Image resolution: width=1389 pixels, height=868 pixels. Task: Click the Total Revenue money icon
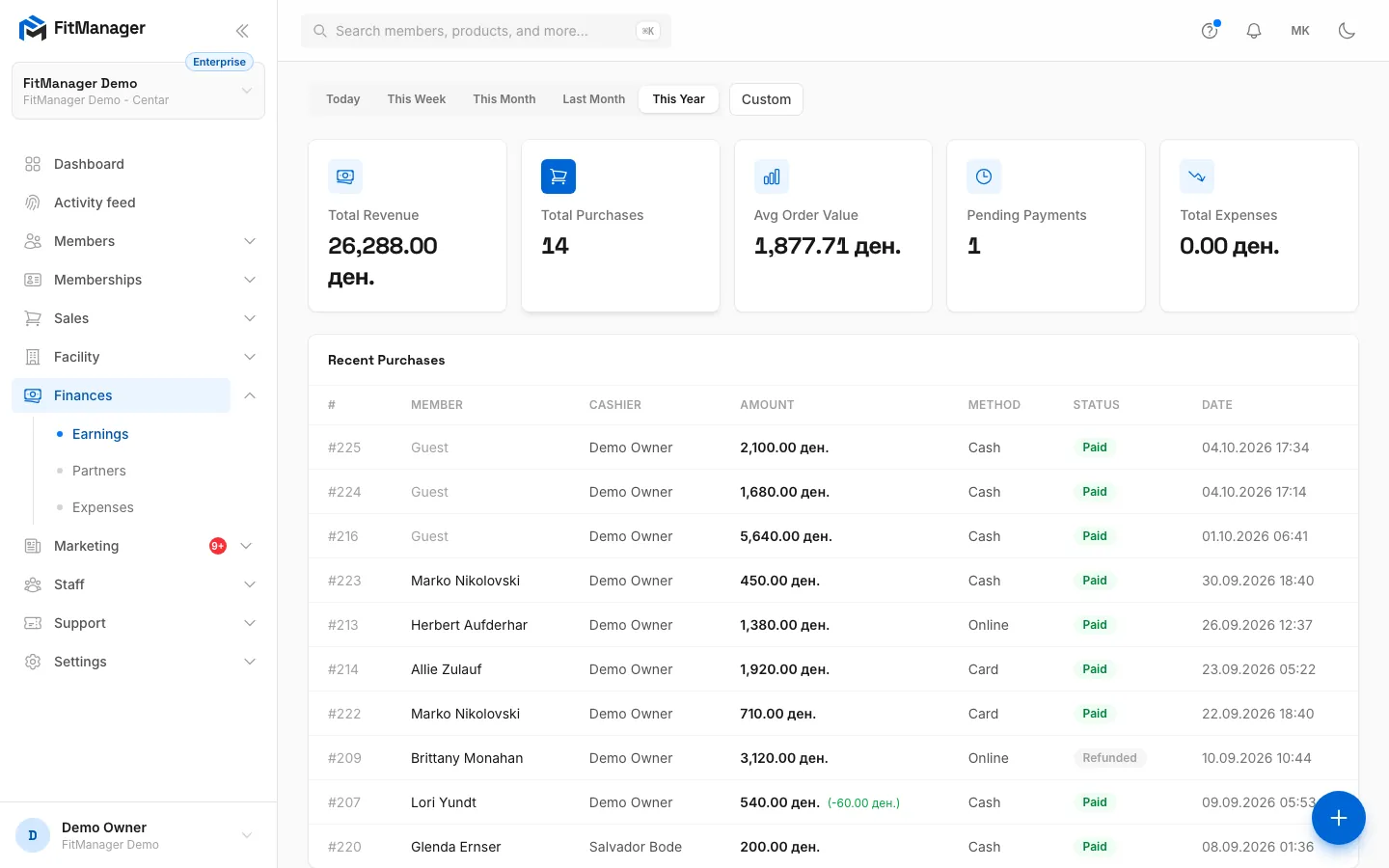(x=345, y=176)
